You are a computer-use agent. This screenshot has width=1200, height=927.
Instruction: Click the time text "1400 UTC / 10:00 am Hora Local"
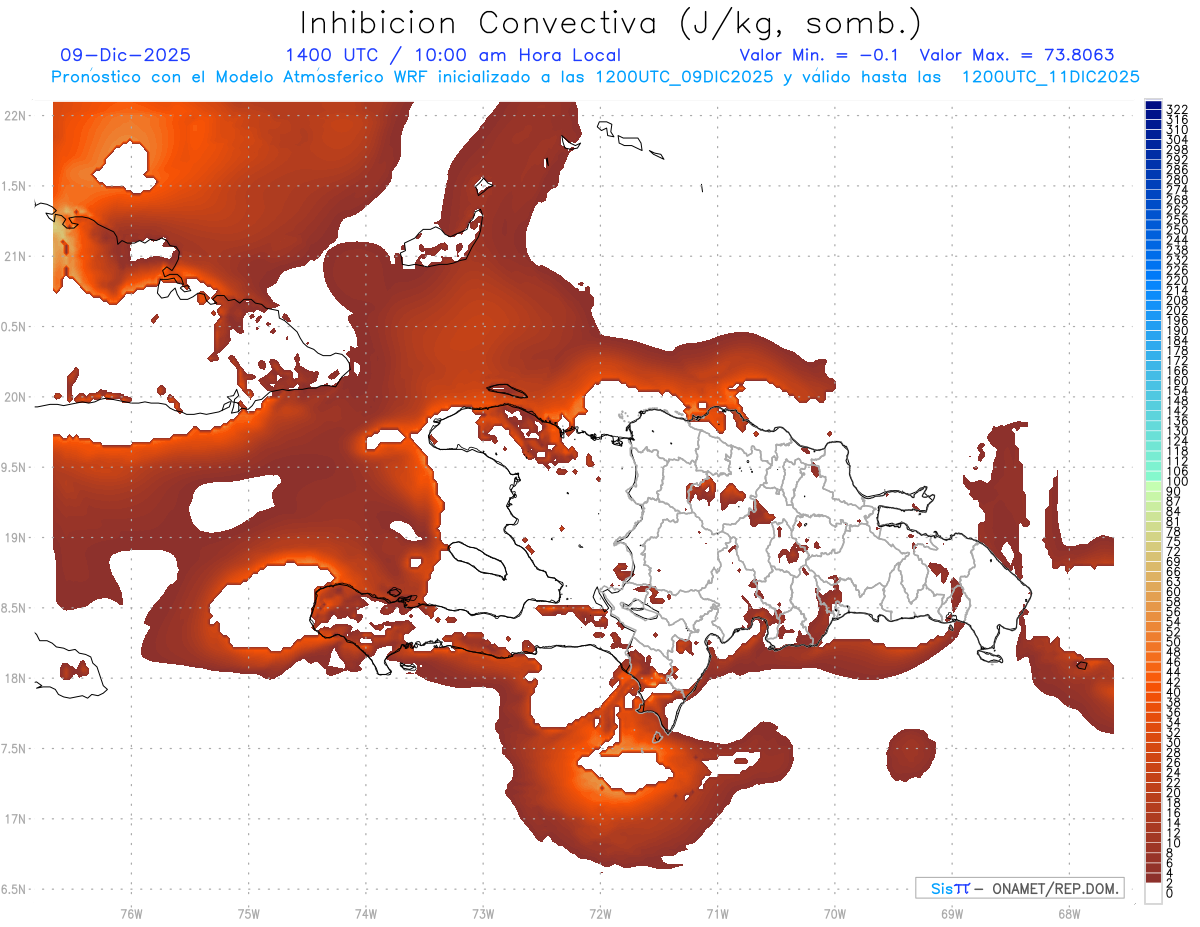pyautogui.click(x=453, y=56)
